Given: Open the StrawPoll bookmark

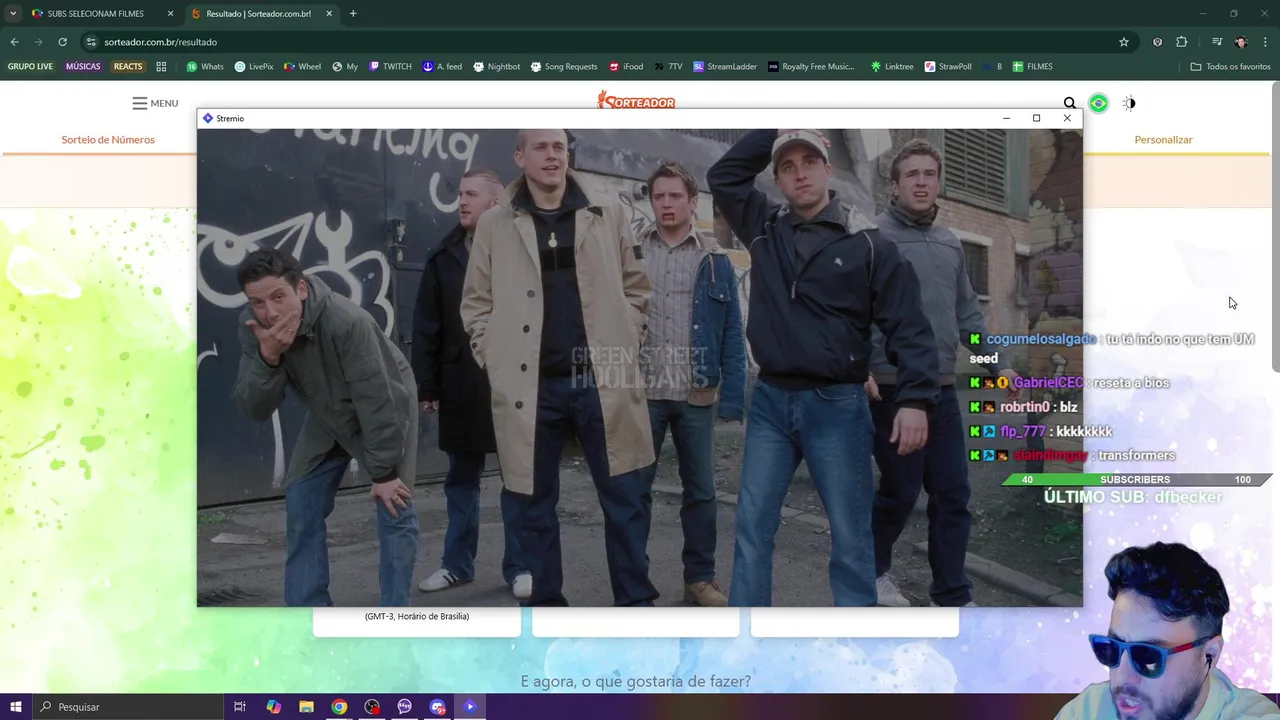Looking at the screenshot, I should tap(948, 67).
